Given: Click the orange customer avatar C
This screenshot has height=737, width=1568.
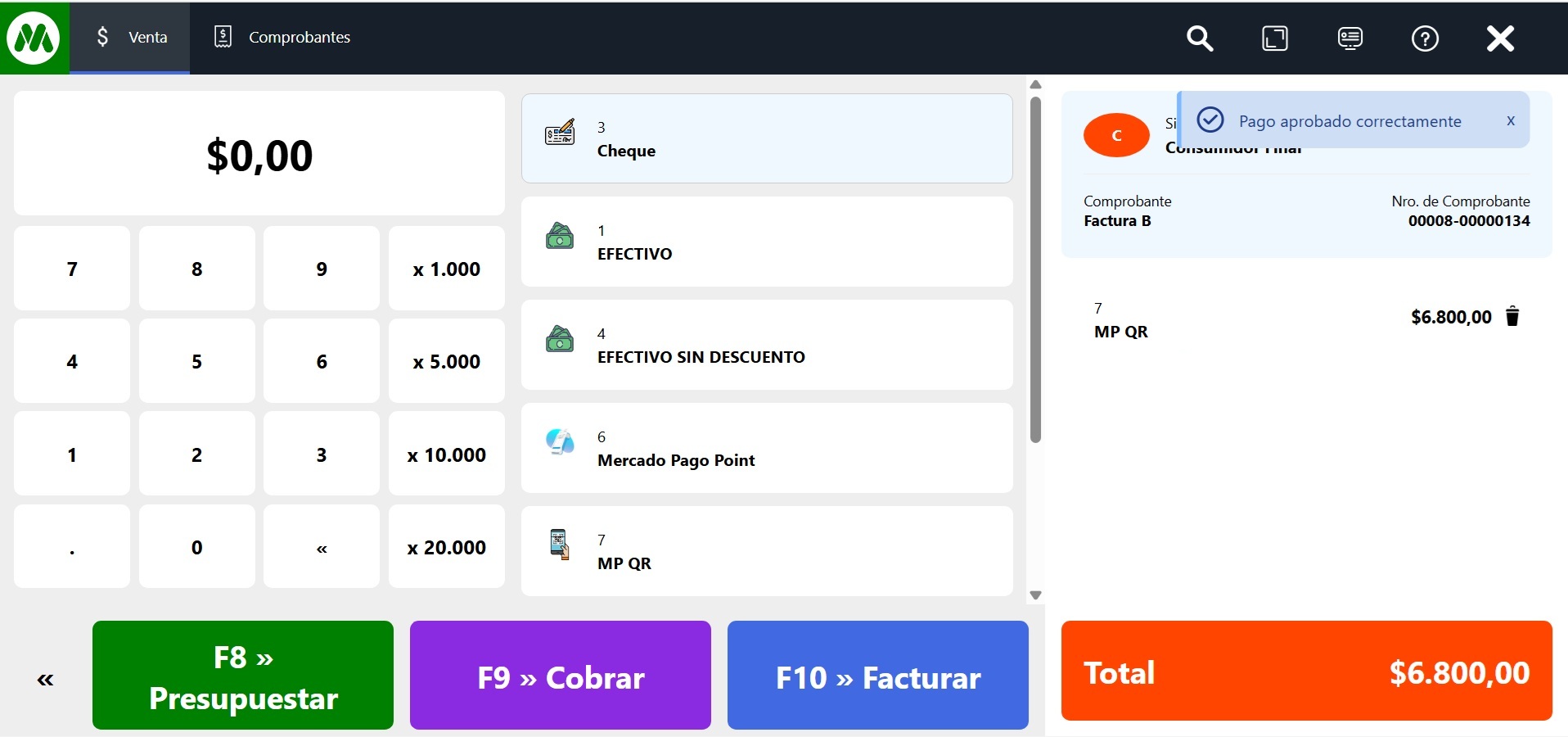Looking at the screenshot, I should pos(1116,135).
